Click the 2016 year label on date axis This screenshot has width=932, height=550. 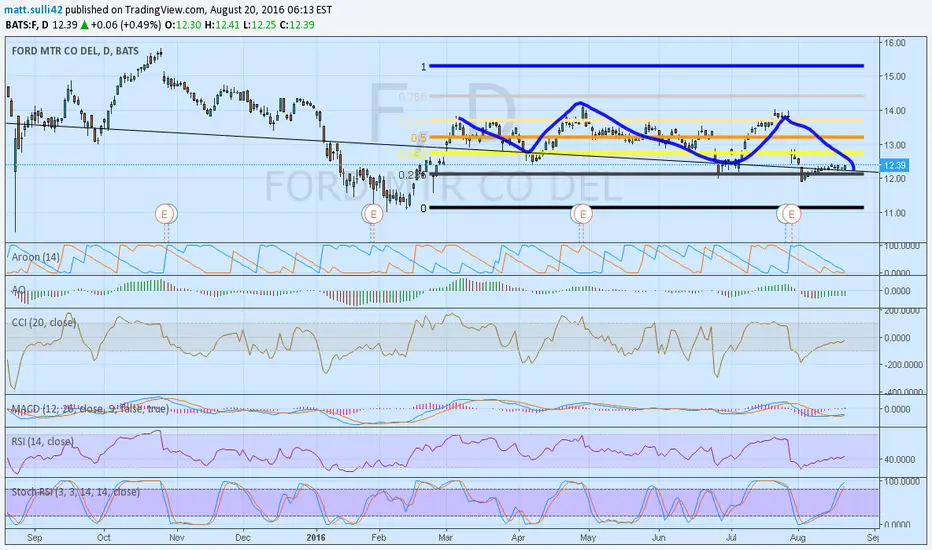tap(316, 538)
